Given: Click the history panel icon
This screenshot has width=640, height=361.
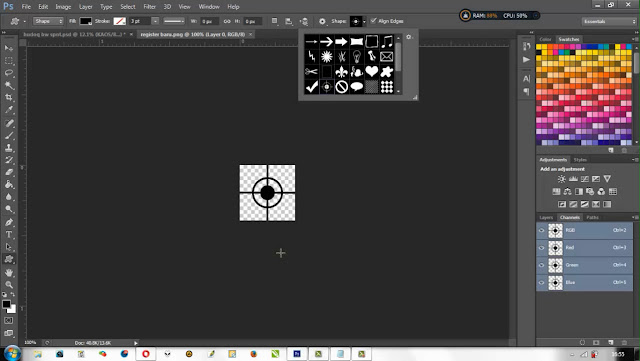Looking at the screenshot, I should tap(527, 47).
